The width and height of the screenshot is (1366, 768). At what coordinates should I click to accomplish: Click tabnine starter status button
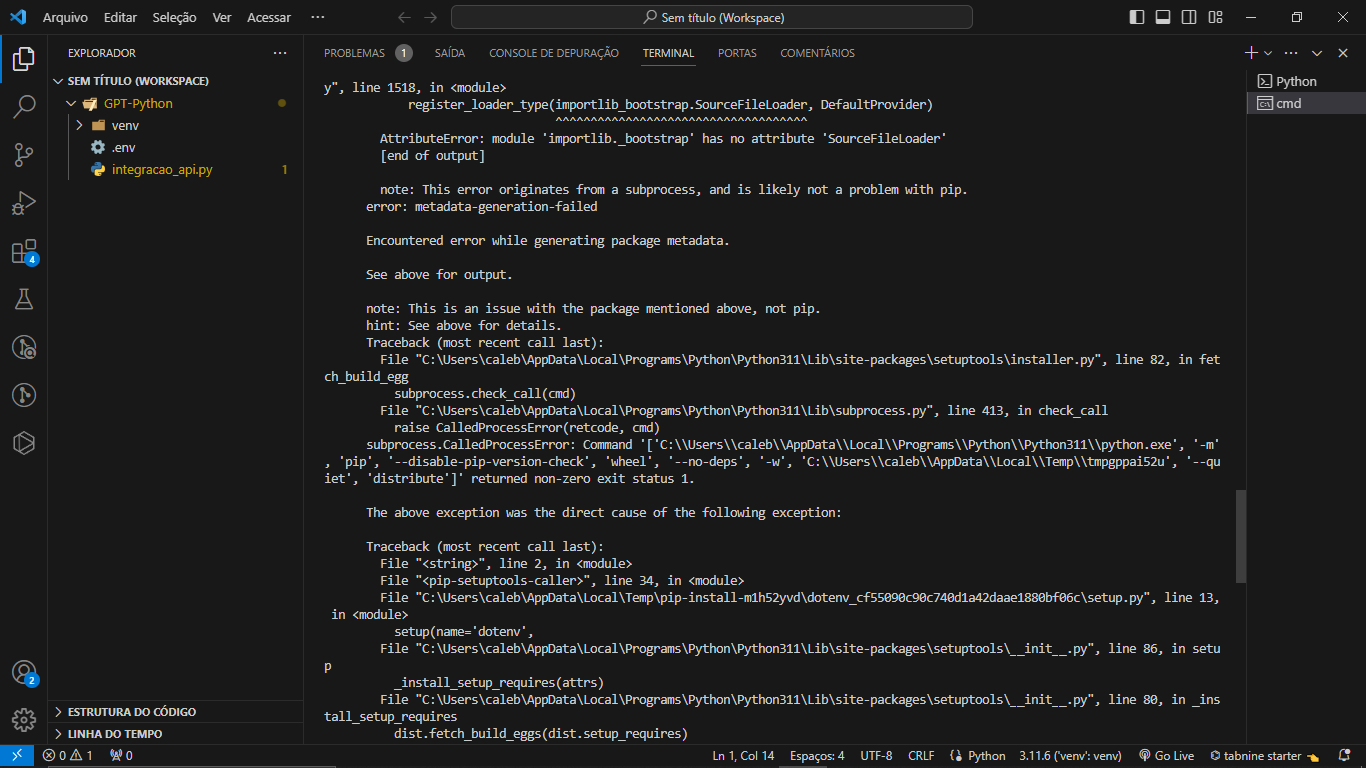[1264, 756]
